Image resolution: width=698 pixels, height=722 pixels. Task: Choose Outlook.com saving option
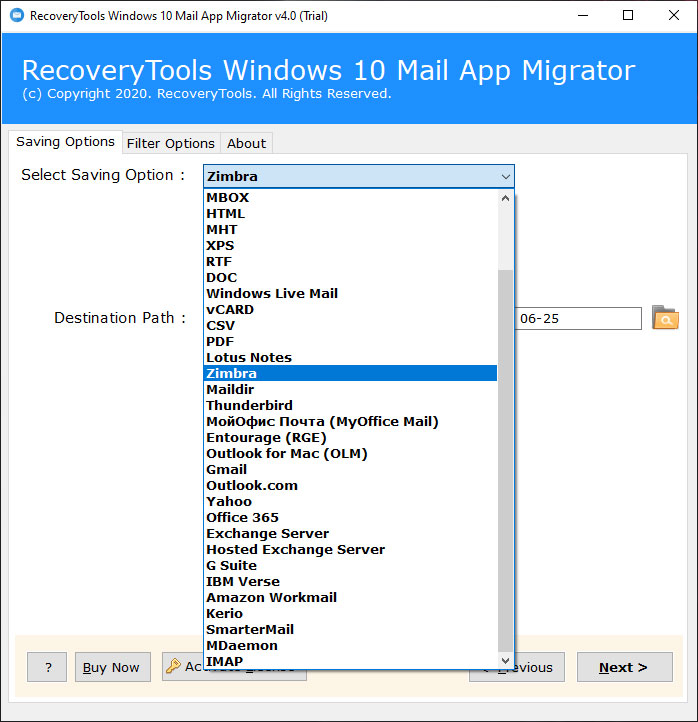click(x=350, y=485)
